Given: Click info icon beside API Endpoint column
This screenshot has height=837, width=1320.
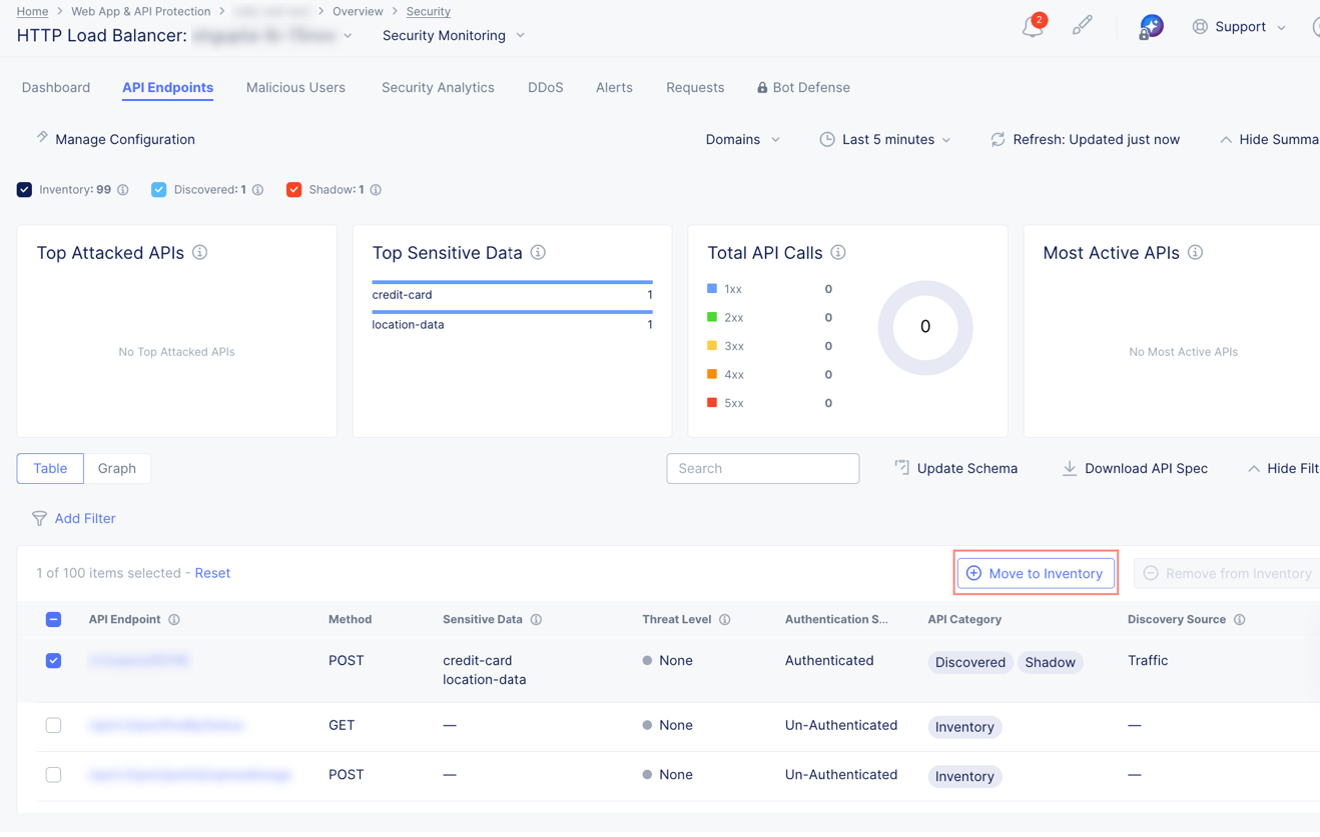Looking at the screenshot, I should click(174, 620).
